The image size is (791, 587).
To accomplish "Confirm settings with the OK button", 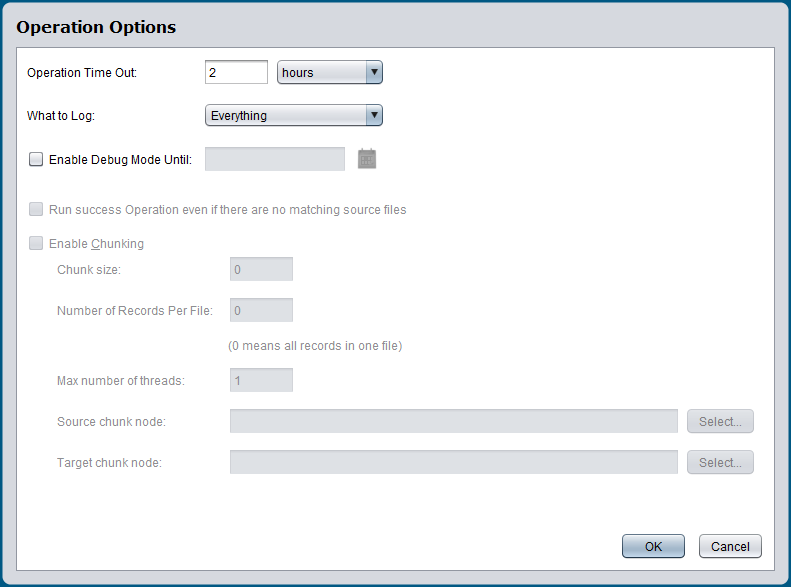I will (x=653, y=546).
